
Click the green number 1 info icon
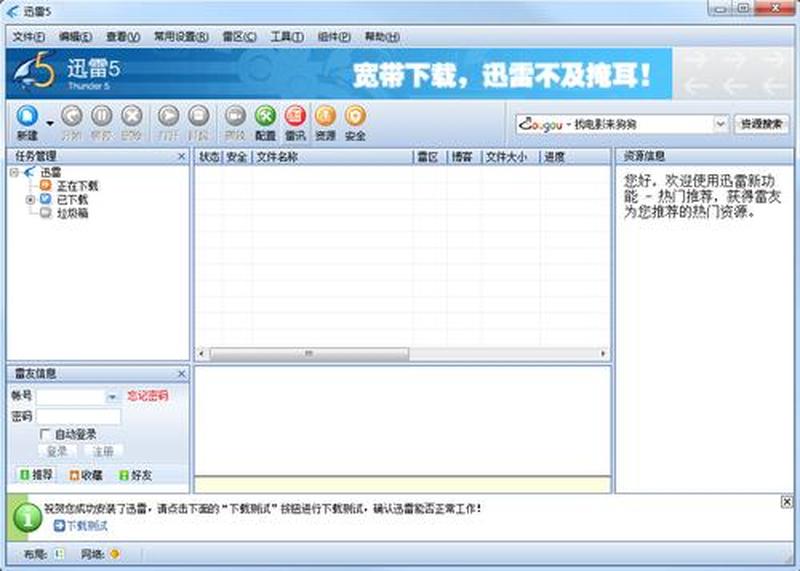[27, 517]
